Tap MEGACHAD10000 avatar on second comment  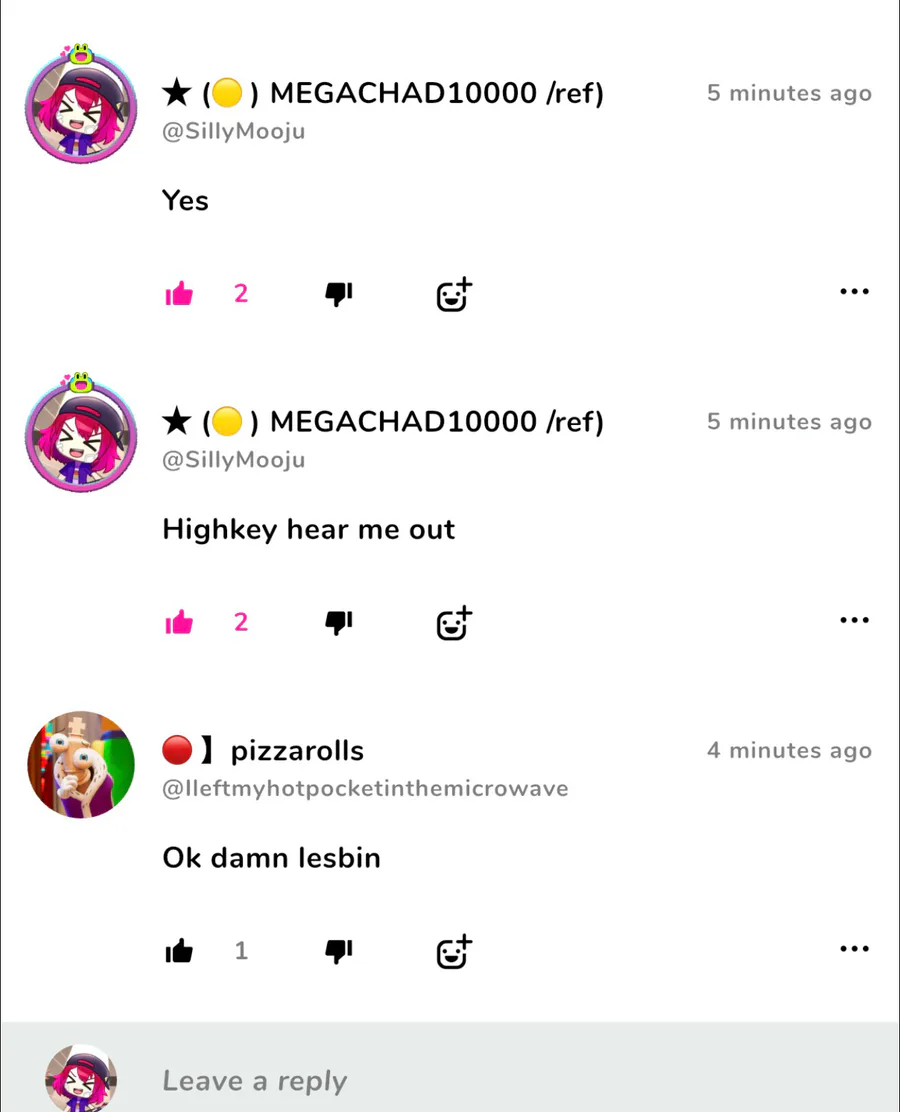coord(81,433)
